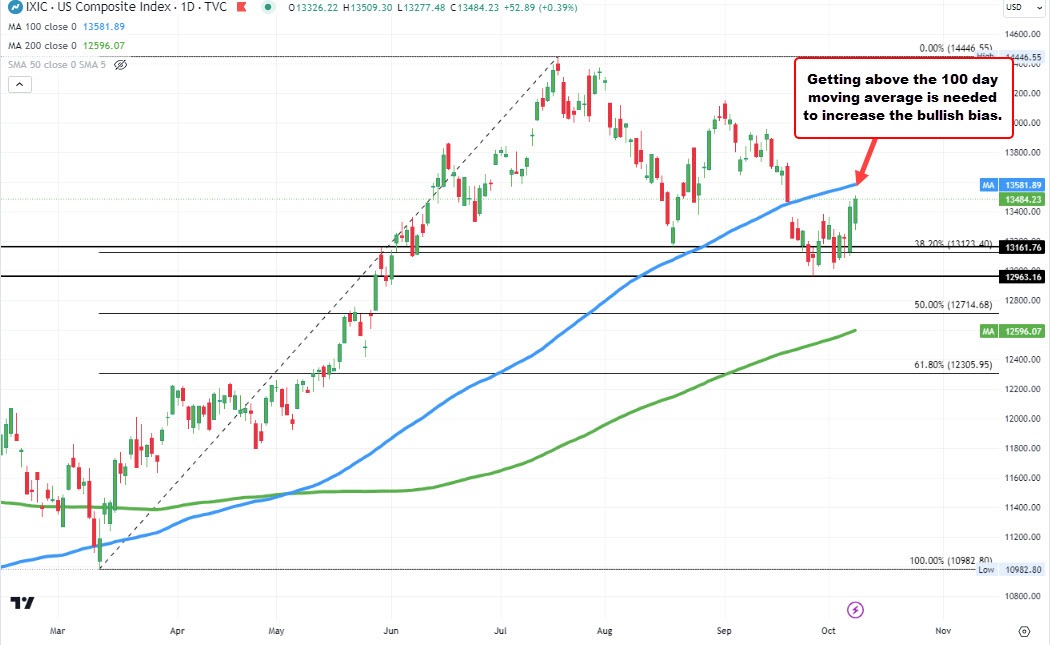This screenshot has height=645, width=1050.
Task: Click the 10800.00 price axis label
Action: point(1023,596)
